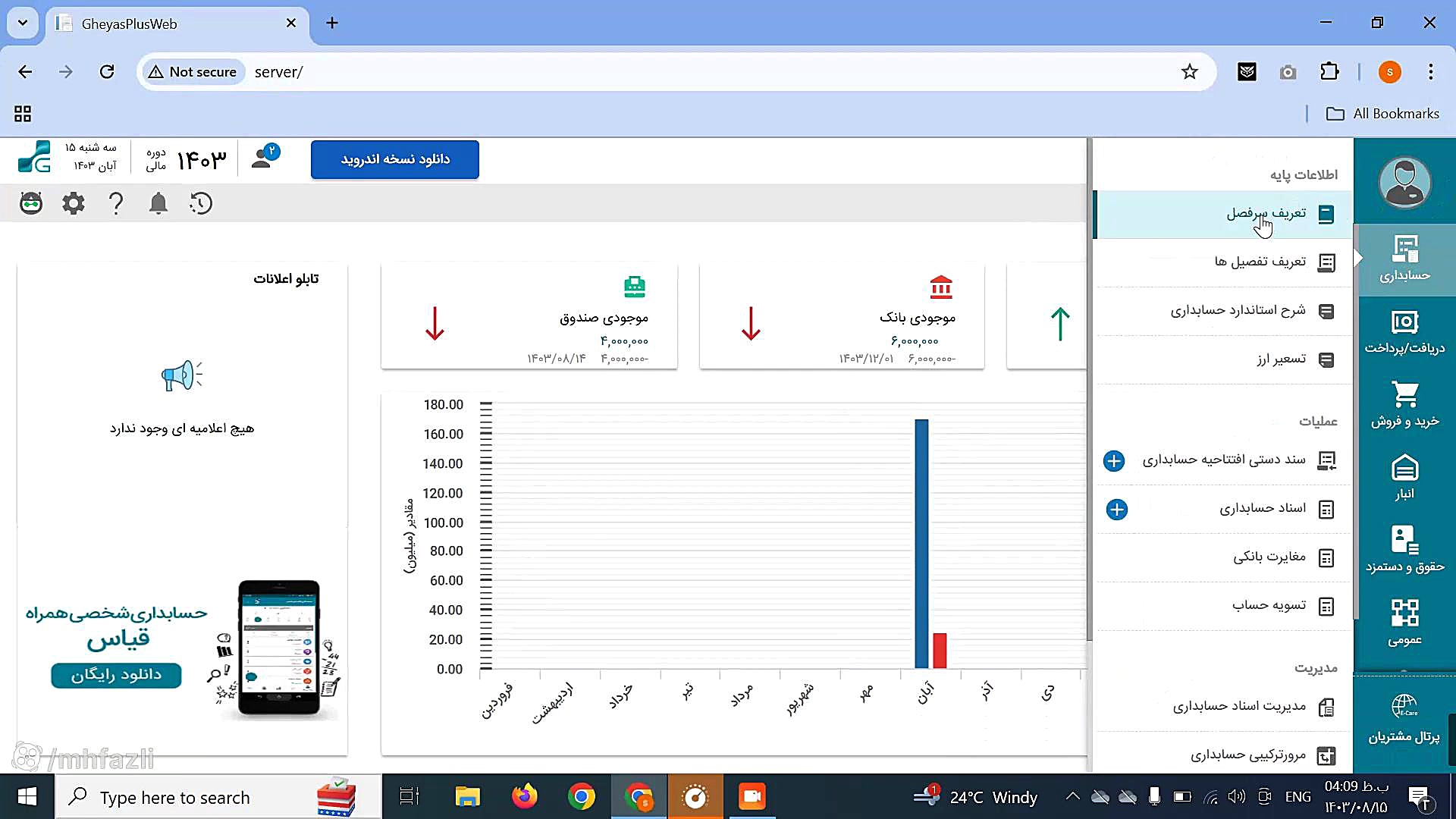Open Chrome extensions puzzle icon
The image size is (1456, 819).
(1329, 72)
